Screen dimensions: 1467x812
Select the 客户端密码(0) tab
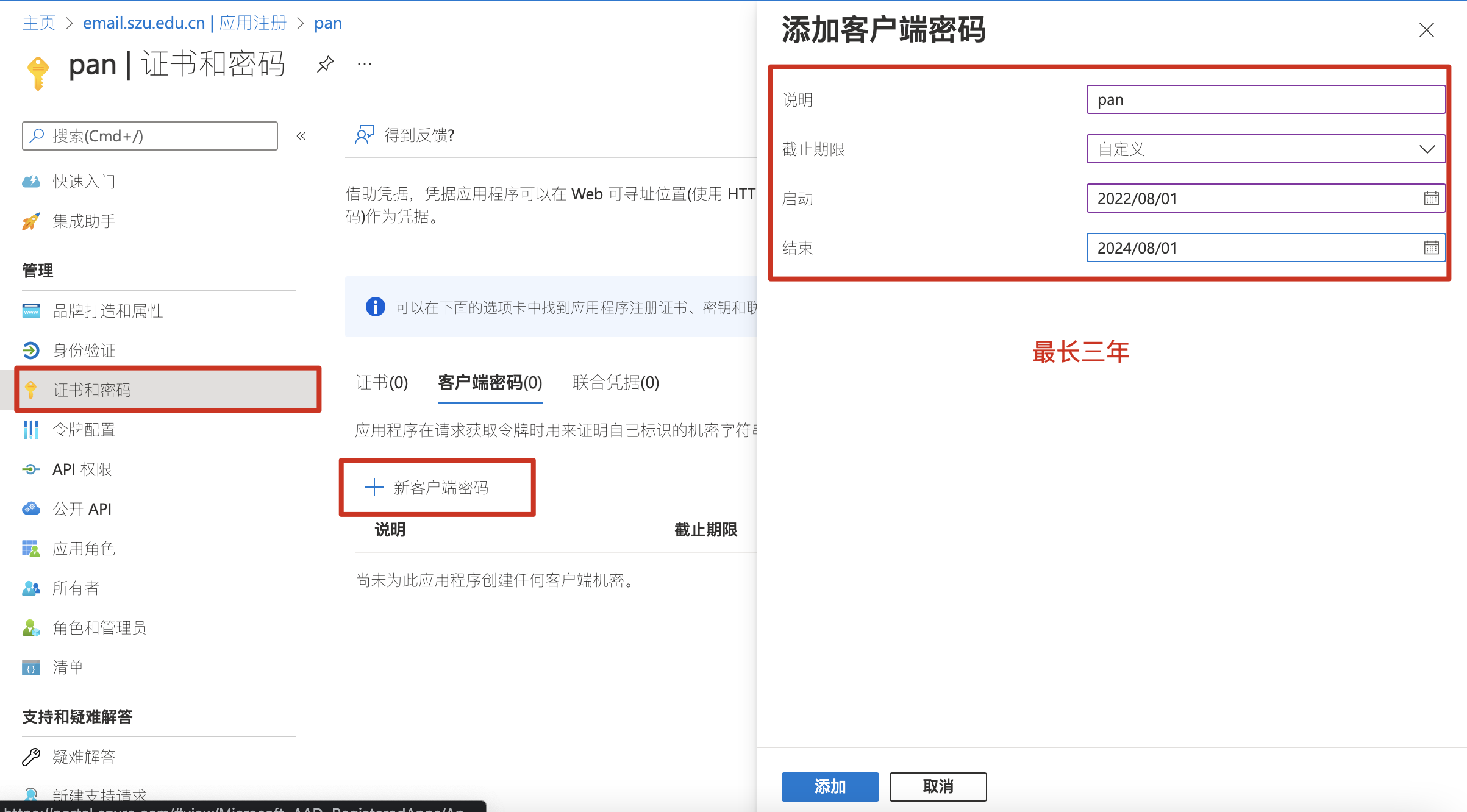tap(490, 383)
